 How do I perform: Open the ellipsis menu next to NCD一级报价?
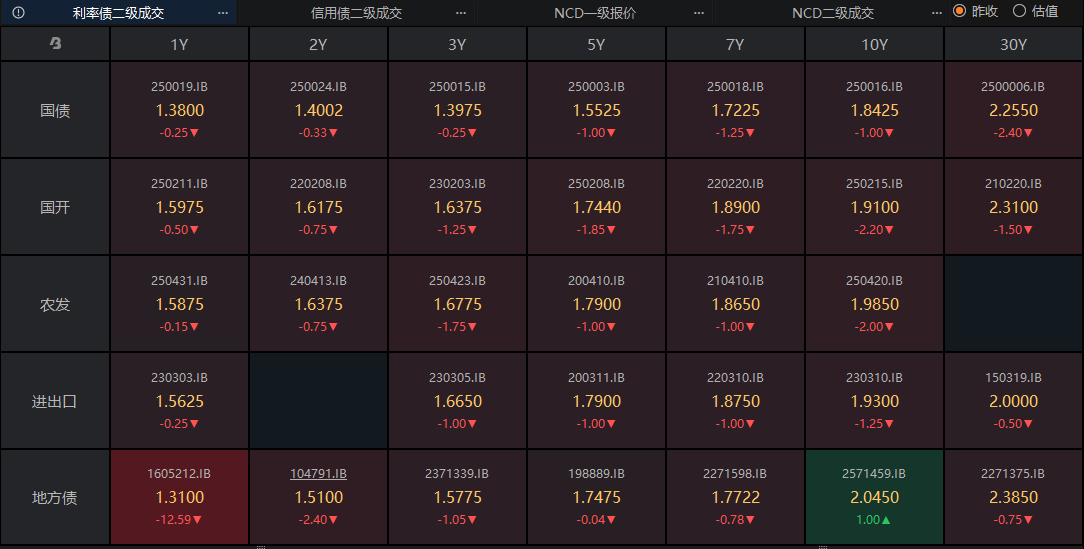698,13
